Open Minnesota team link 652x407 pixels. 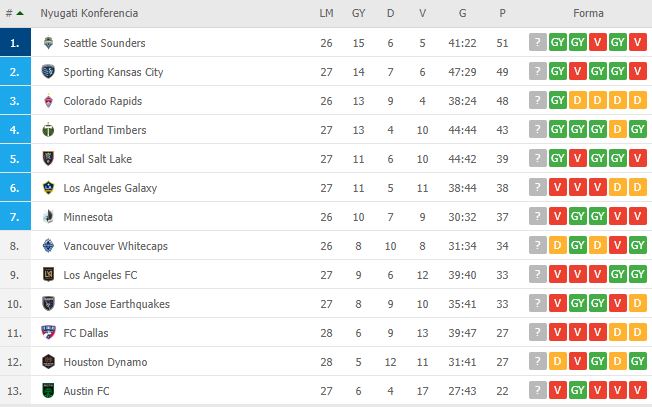click(x=88, y=217)
